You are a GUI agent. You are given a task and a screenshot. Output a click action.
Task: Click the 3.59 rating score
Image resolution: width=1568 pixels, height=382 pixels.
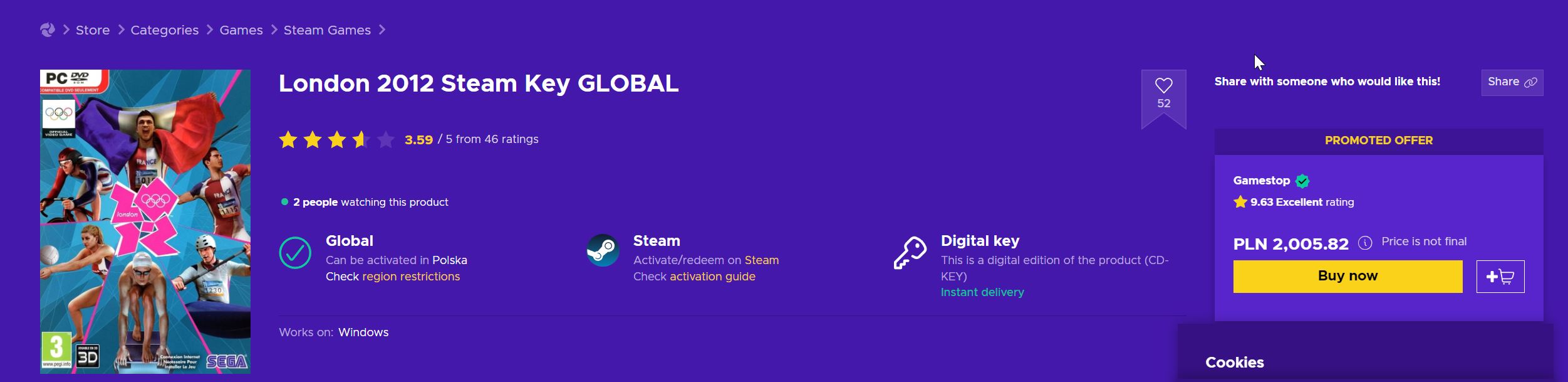tap(418, 139)
